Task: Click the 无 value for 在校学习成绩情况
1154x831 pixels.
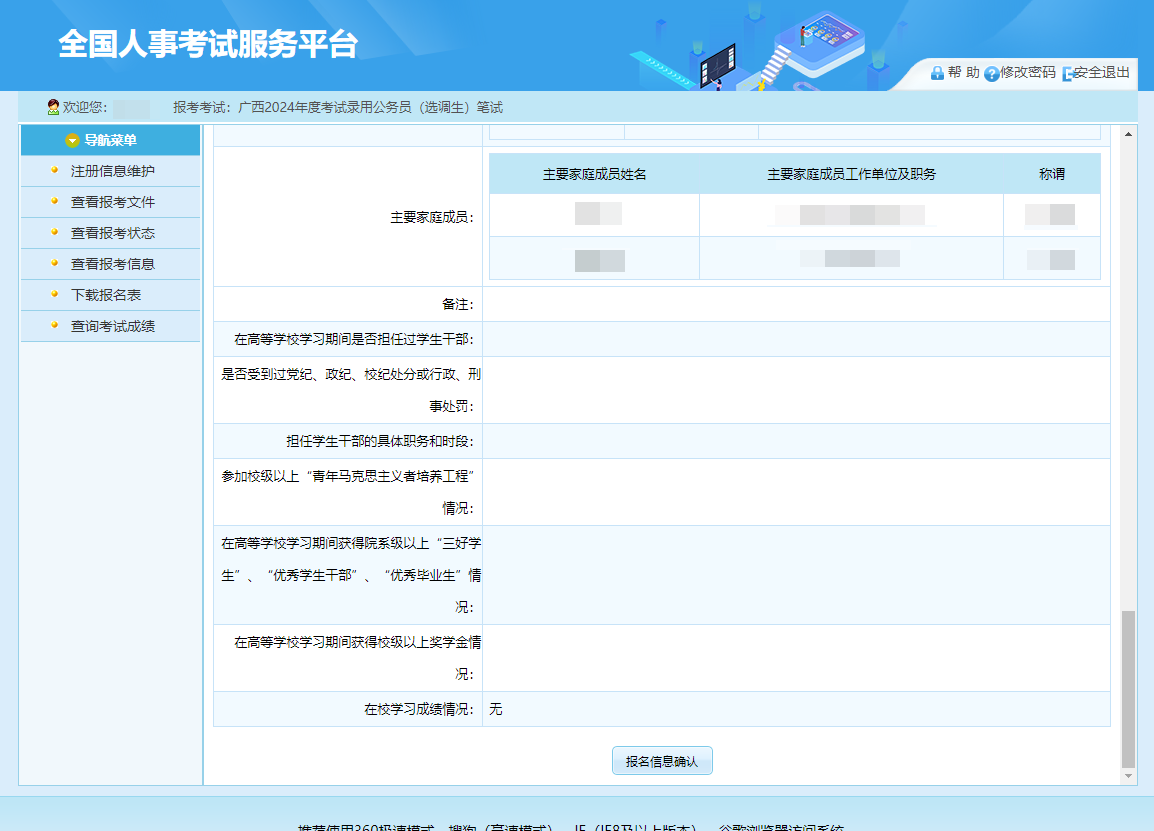Action: point(496,709)
